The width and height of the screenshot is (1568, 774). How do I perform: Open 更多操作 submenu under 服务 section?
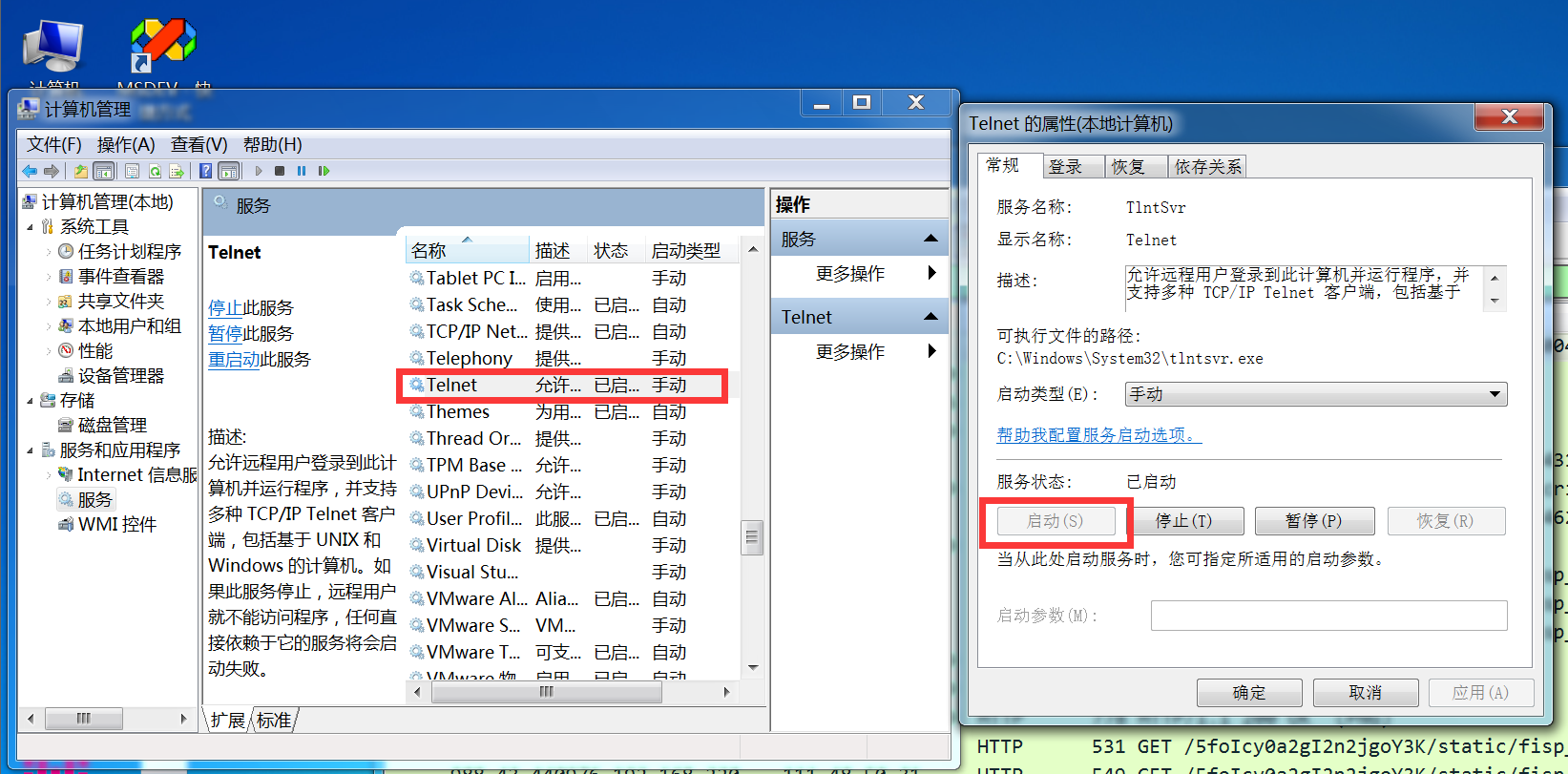[x=860, y=274]
